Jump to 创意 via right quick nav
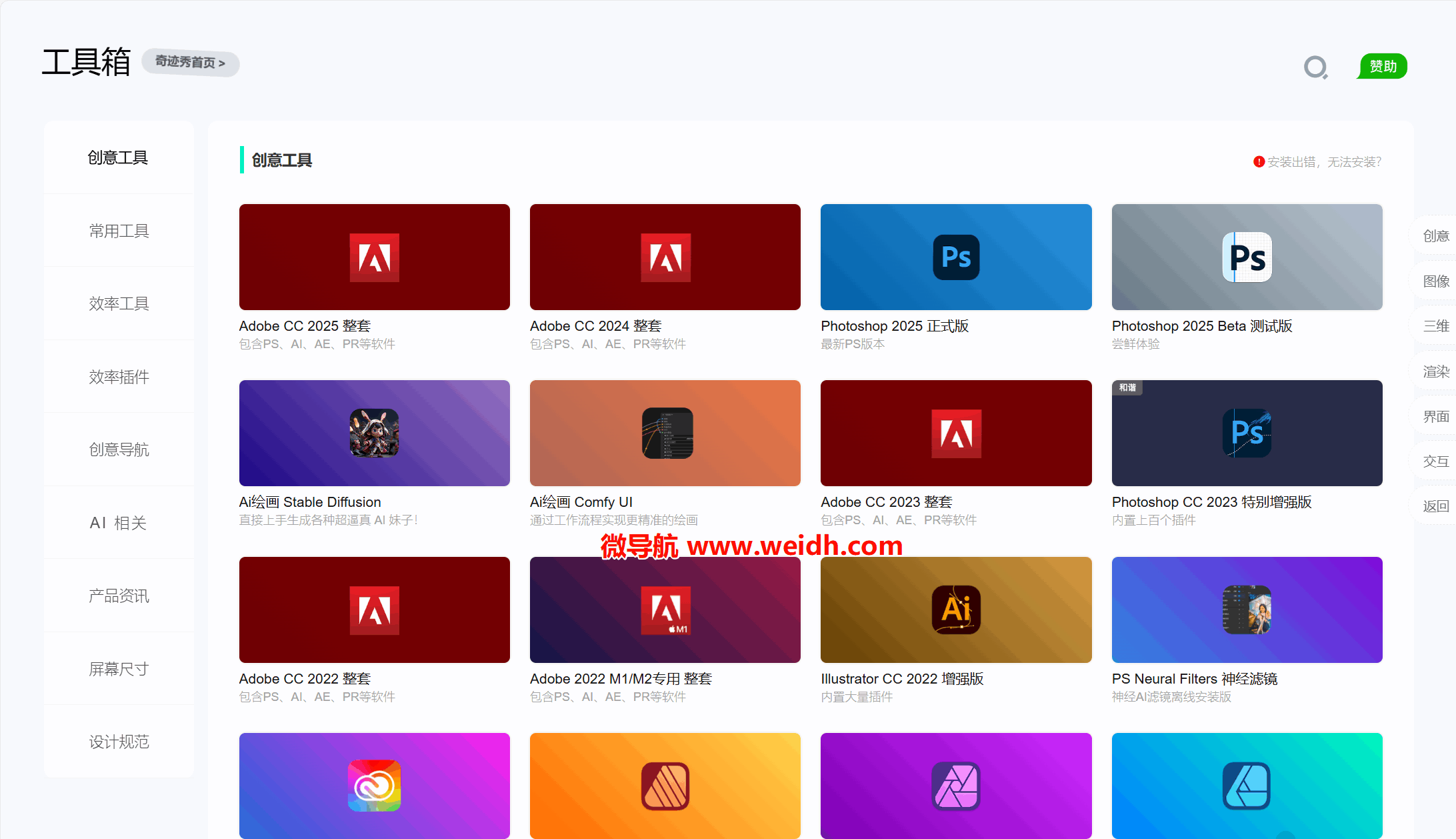Image resolution: width=1456 pixels, height=839 pixels. click(x=1435, y=235)
